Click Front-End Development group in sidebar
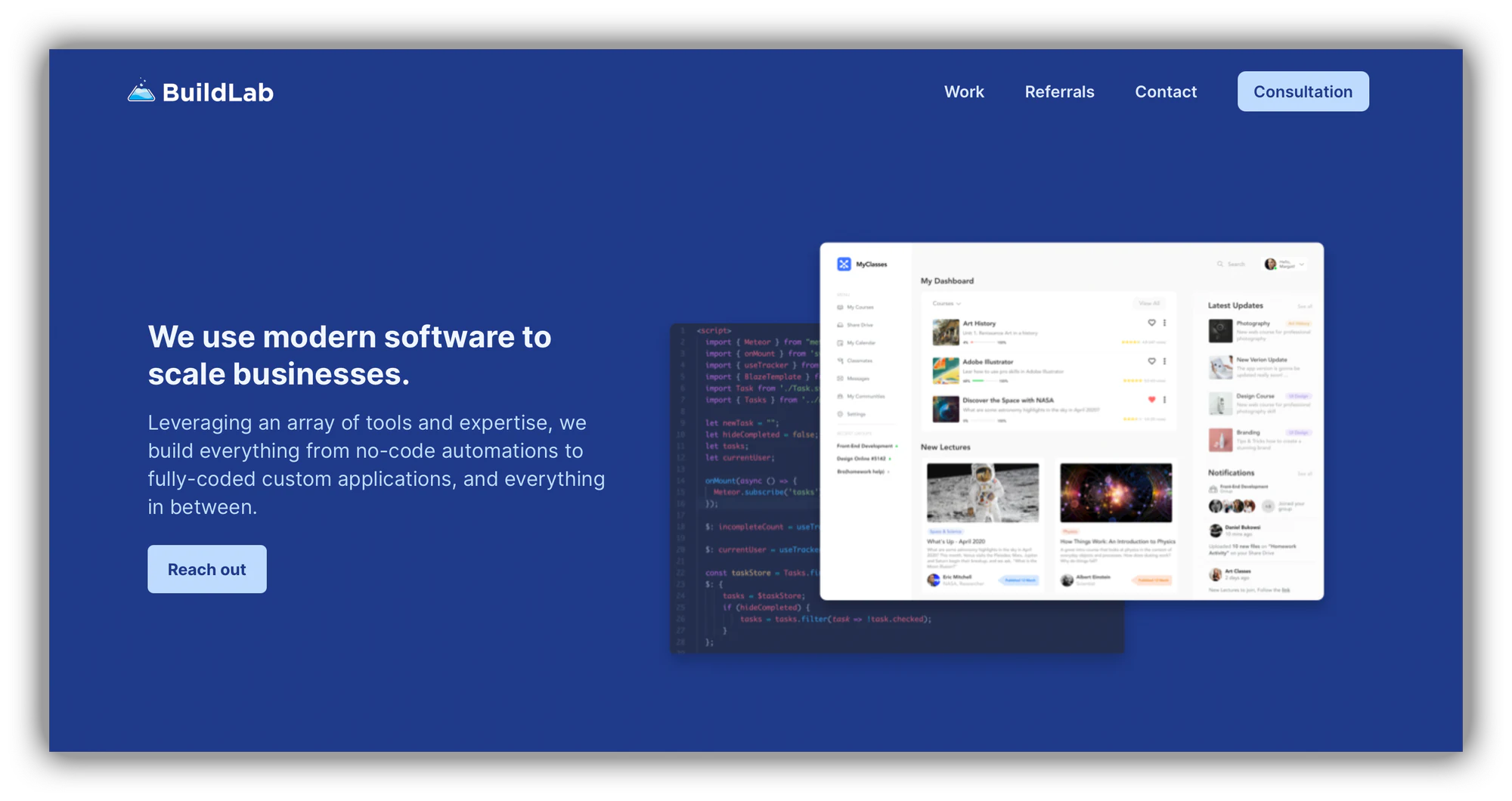The width and height of the screenshot is (1512, 801). 866,446
